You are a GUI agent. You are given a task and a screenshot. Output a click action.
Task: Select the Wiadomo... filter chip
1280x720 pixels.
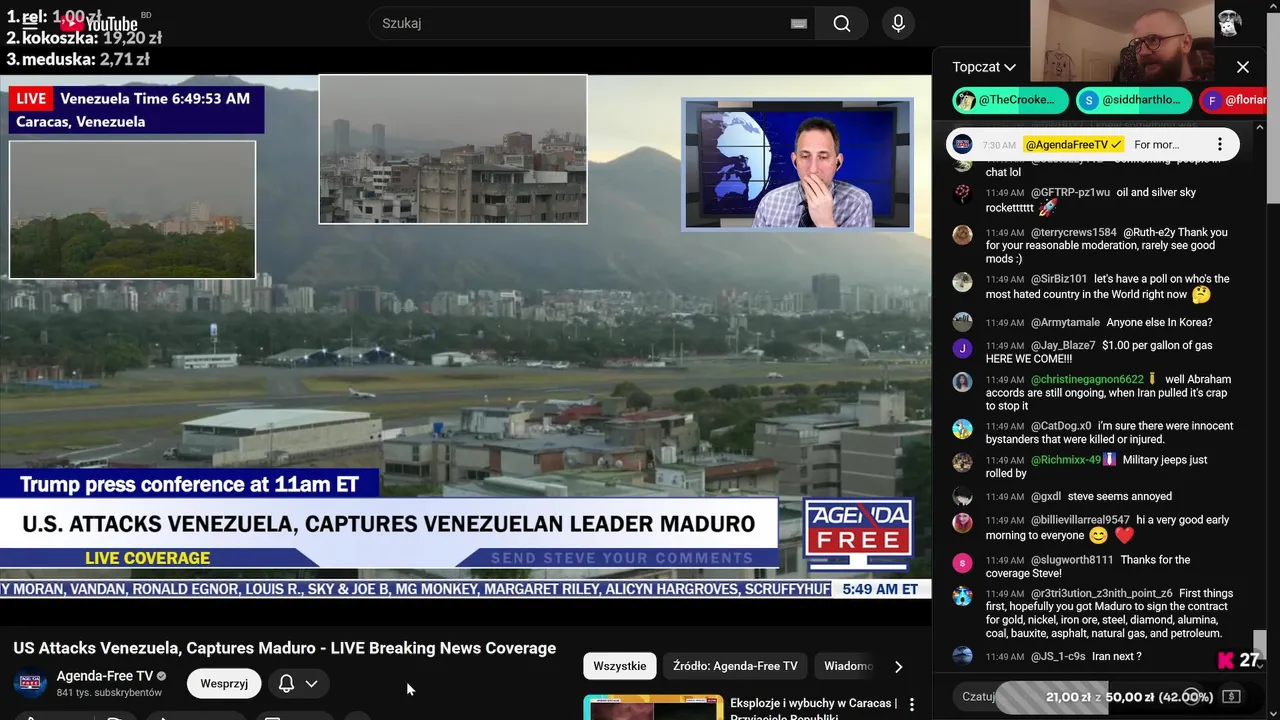pos(848,666)
